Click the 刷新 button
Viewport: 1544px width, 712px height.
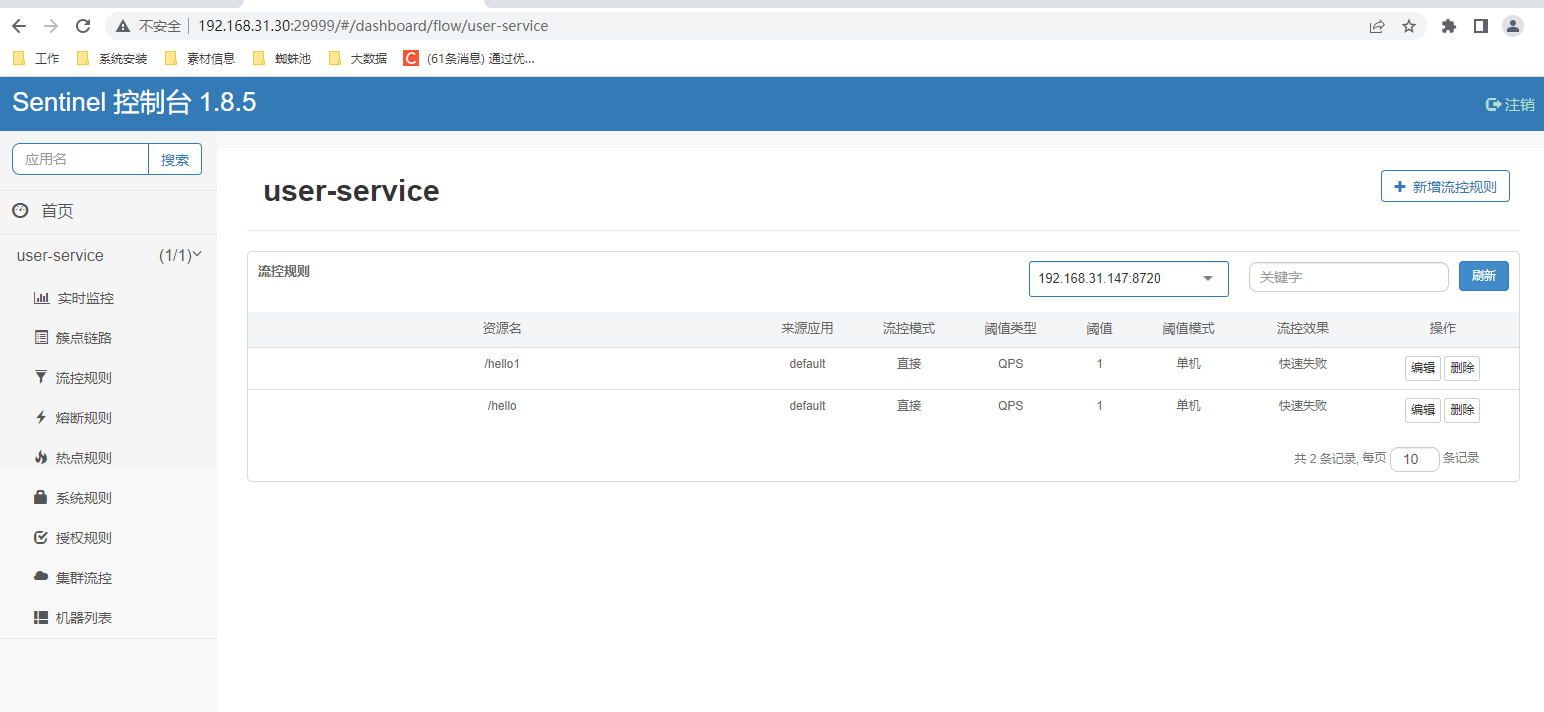[x=1484, y=276]
